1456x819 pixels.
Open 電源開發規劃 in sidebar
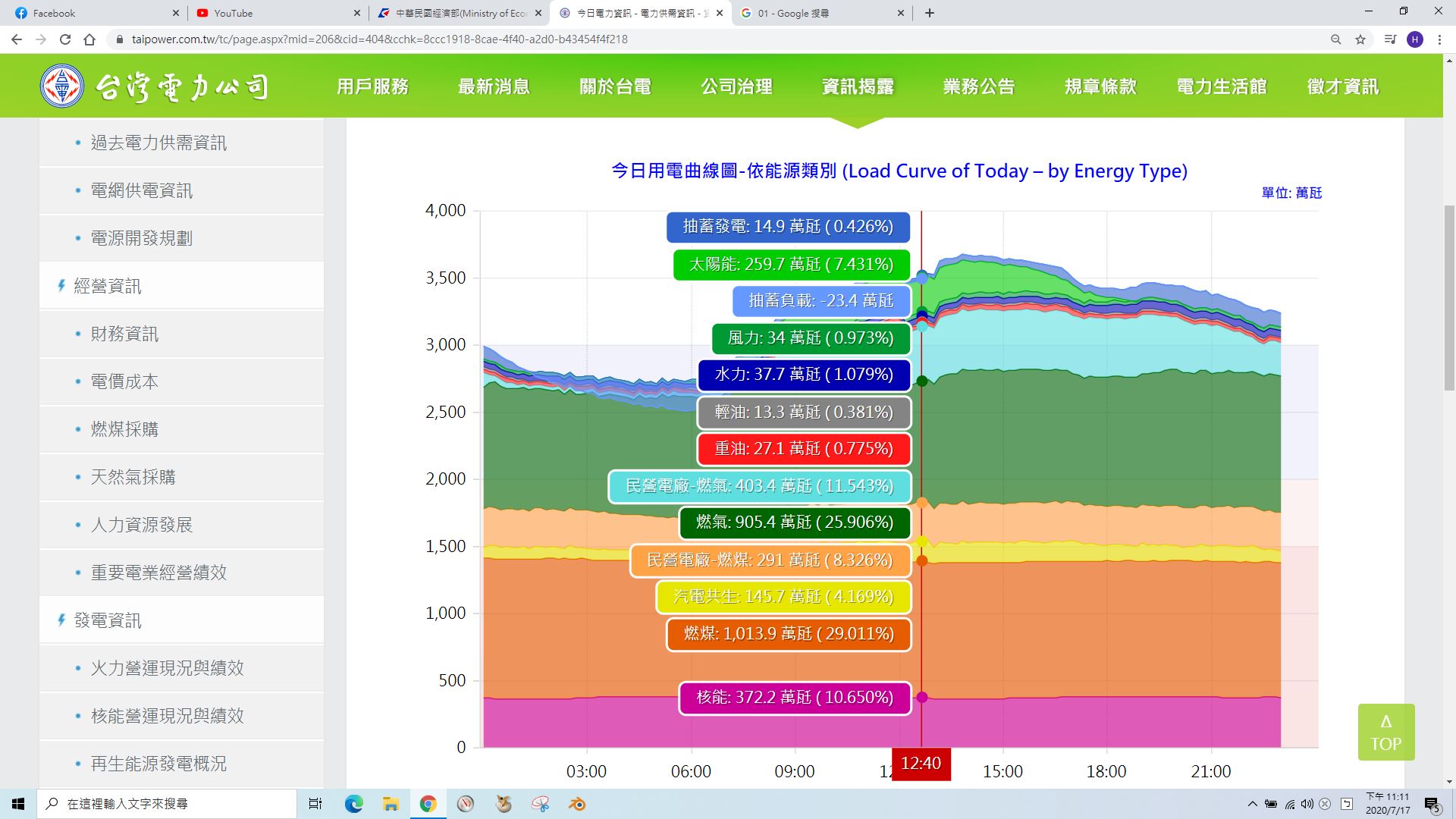click(x=181, y=238)
